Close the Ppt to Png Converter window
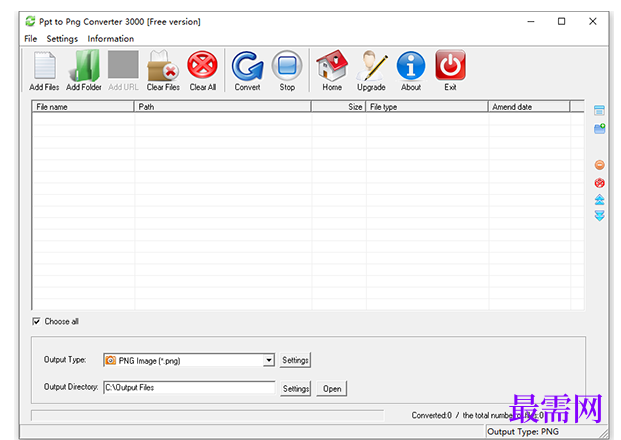This screenshot has width=621, height=440. pyautogui.click(x=592, y=21)
